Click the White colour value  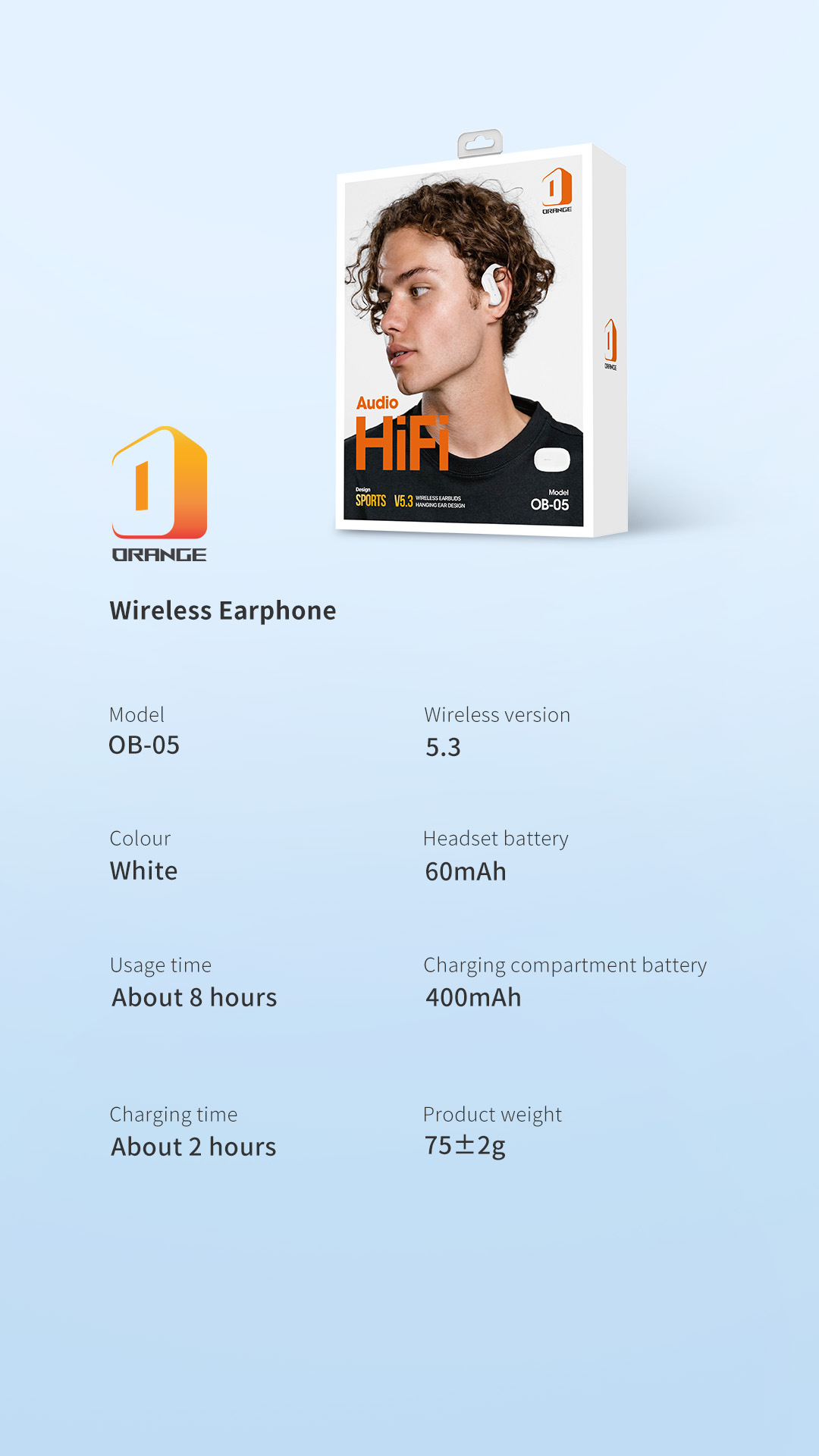point(143,871)
